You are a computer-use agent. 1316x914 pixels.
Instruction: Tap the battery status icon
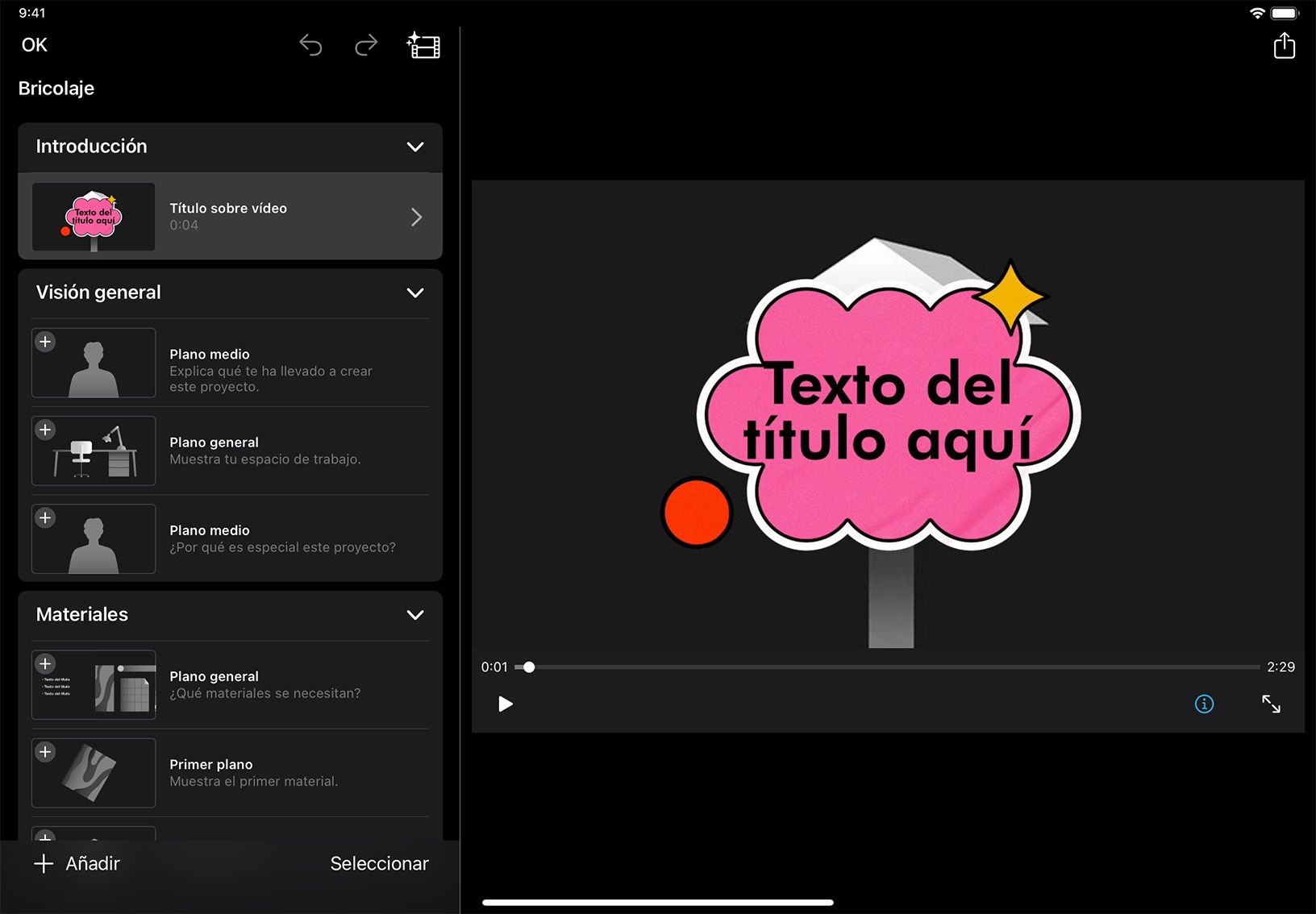click(1285, 13)
